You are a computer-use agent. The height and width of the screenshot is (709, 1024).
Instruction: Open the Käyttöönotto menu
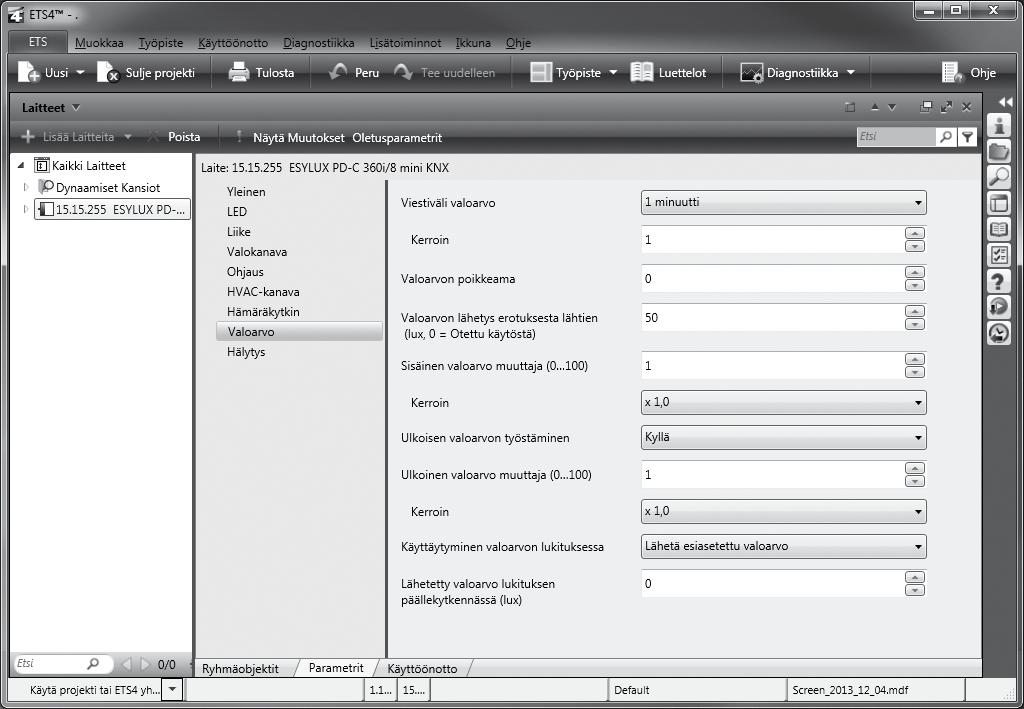(233, 43)
